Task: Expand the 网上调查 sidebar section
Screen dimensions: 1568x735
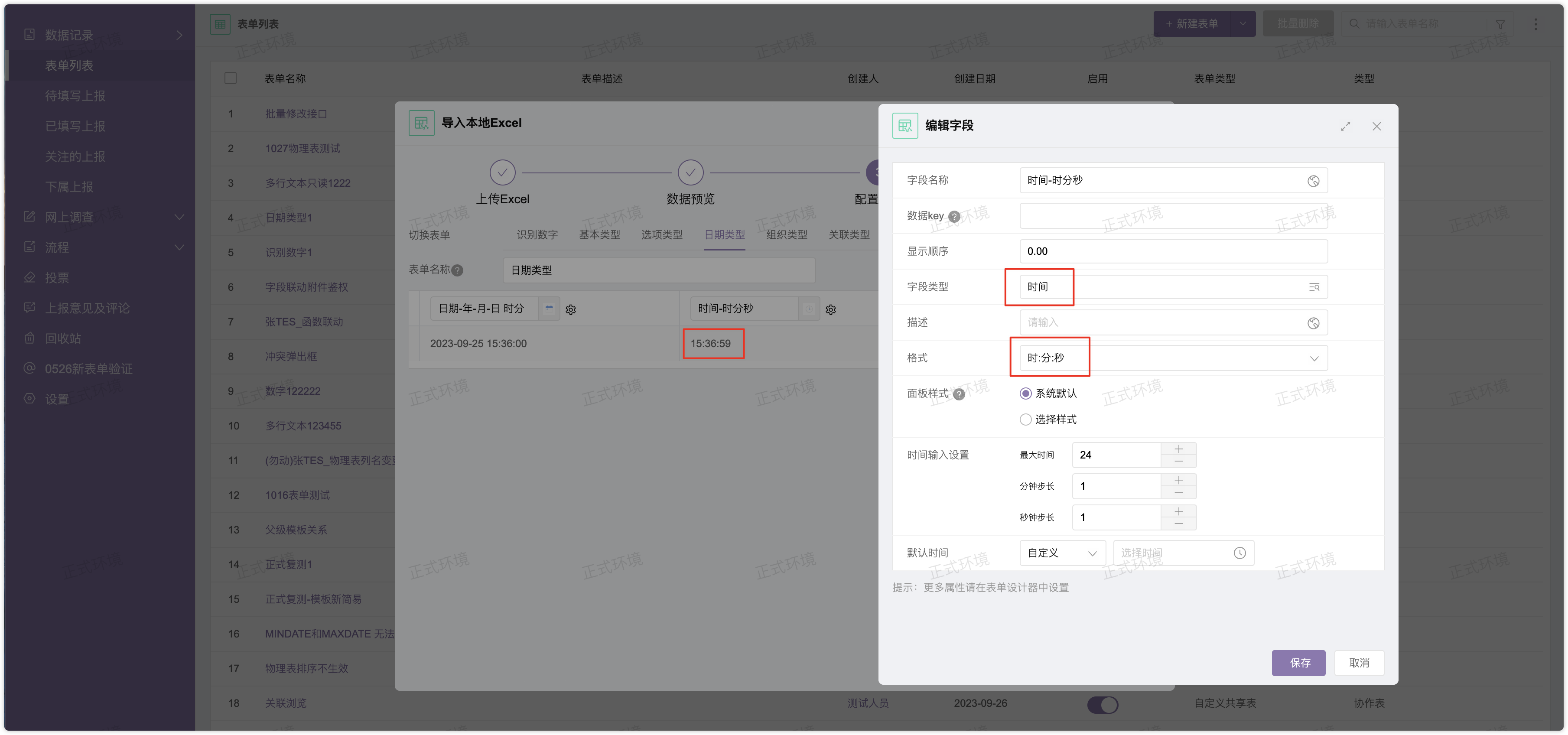Action: click(x=179, y=217)
